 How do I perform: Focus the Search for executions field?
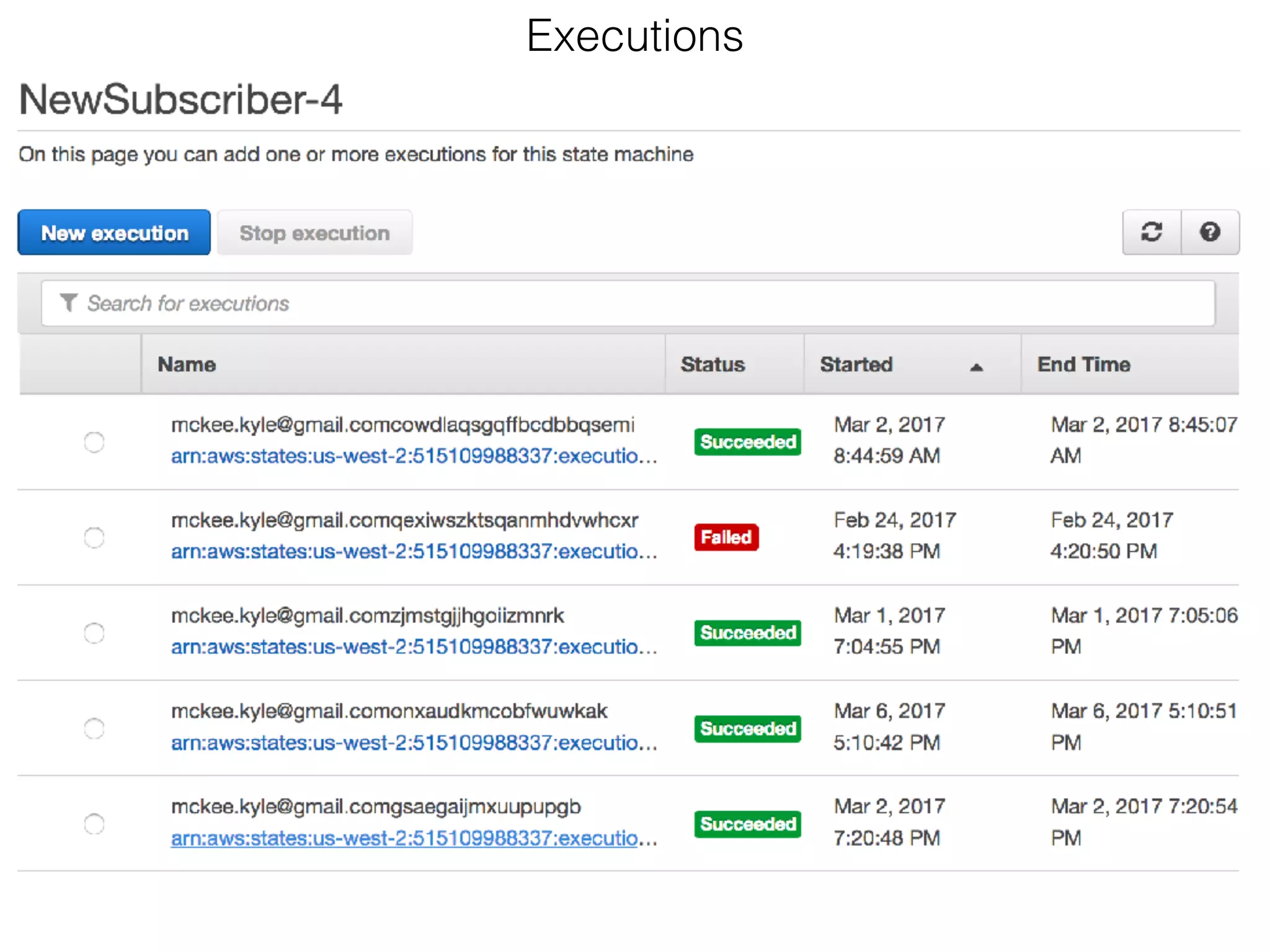[x=628, y=303]
